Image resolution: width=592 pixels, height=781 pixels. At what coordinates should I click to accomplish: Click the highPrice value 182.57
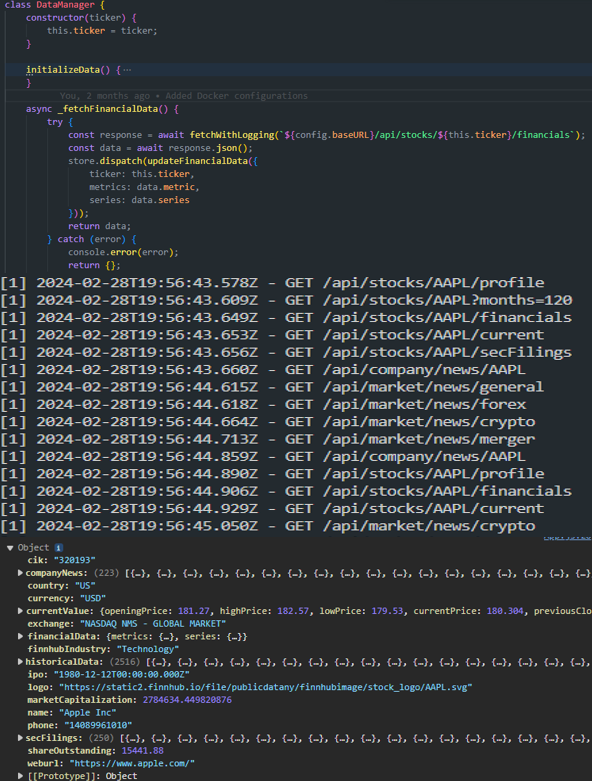pos(293,611)
